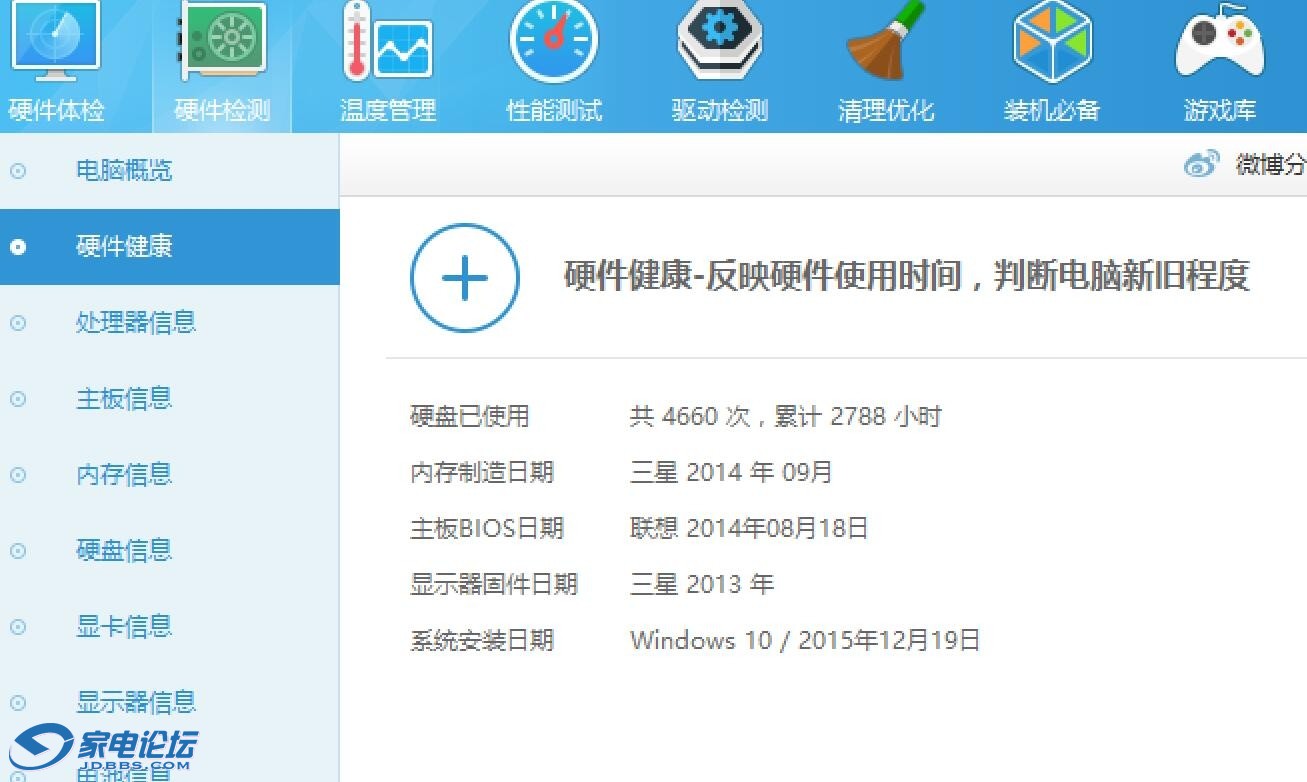The width and height of the screenshot is (1307, 782).
Task: Open the 装机必备 software center icon
Action: coord(1051,55)
